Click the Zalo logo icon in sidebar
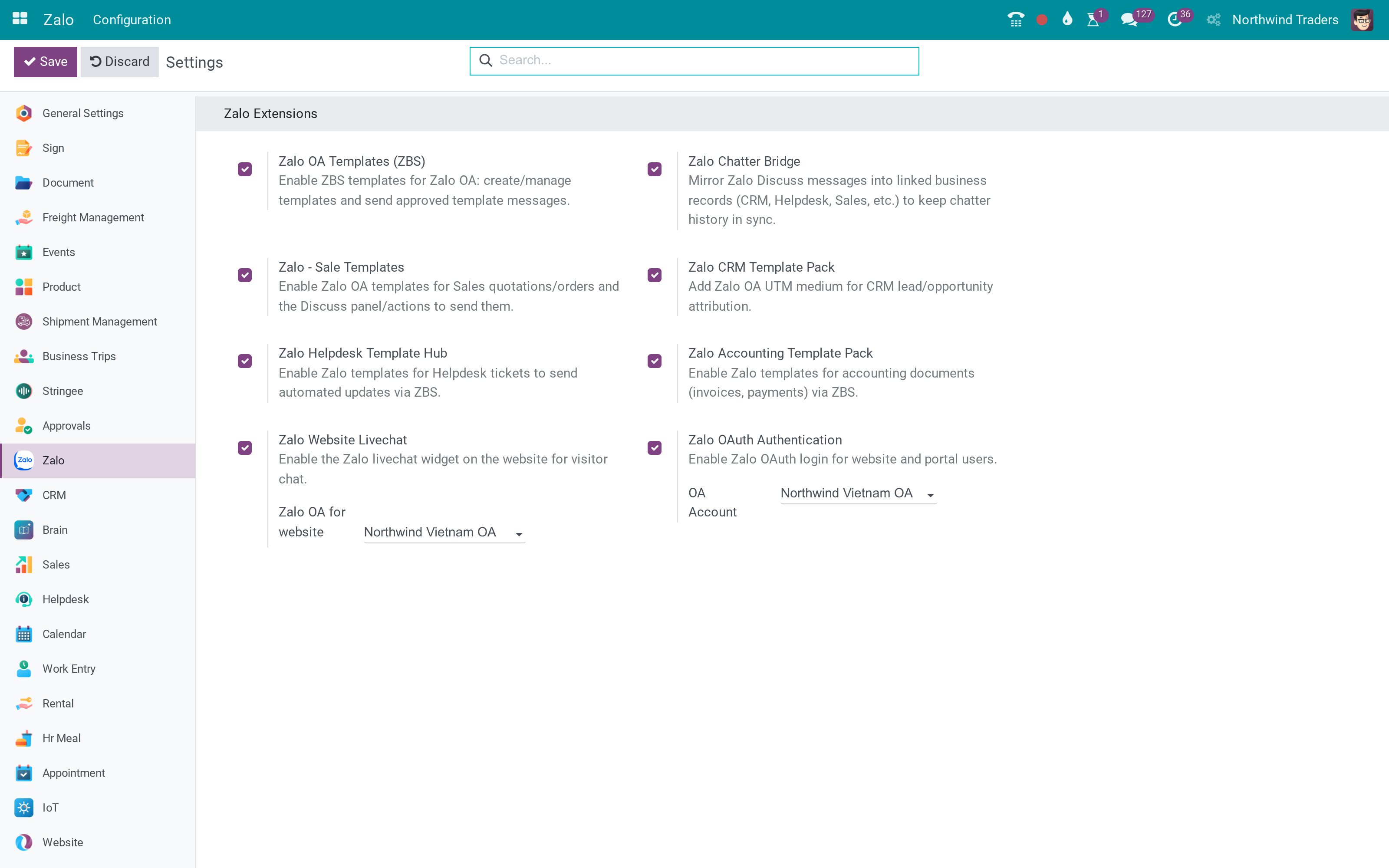 [x=23, y=460]
